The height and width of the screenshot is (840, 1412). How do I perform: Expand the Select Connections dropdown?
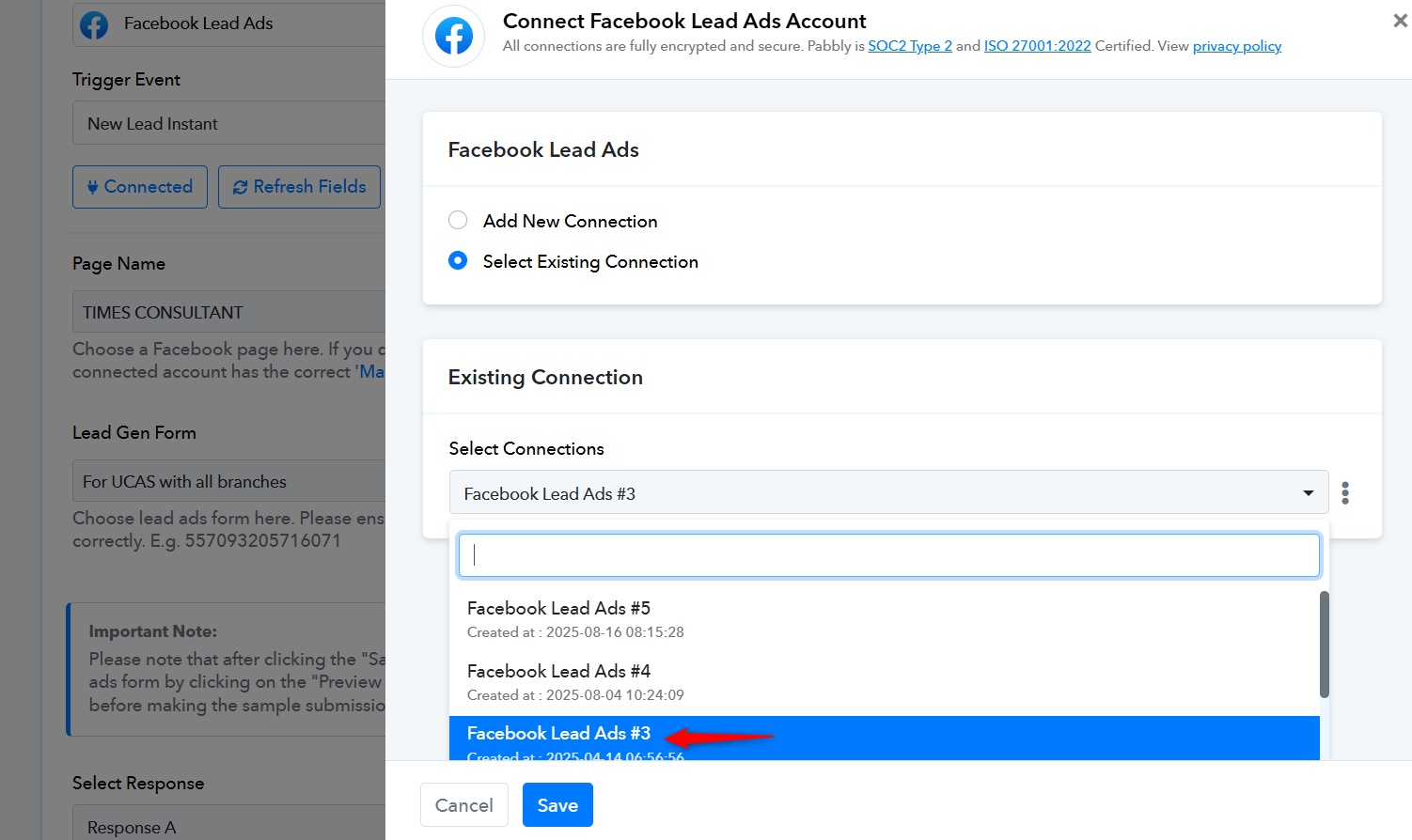[888, 492]
